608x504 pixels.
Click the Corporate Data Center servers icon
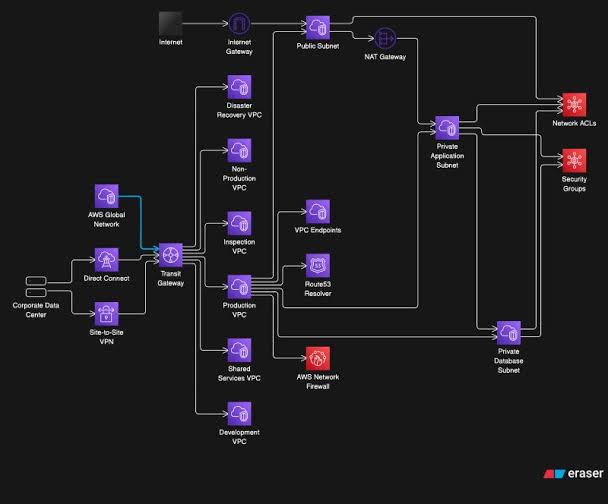[36, 287]
